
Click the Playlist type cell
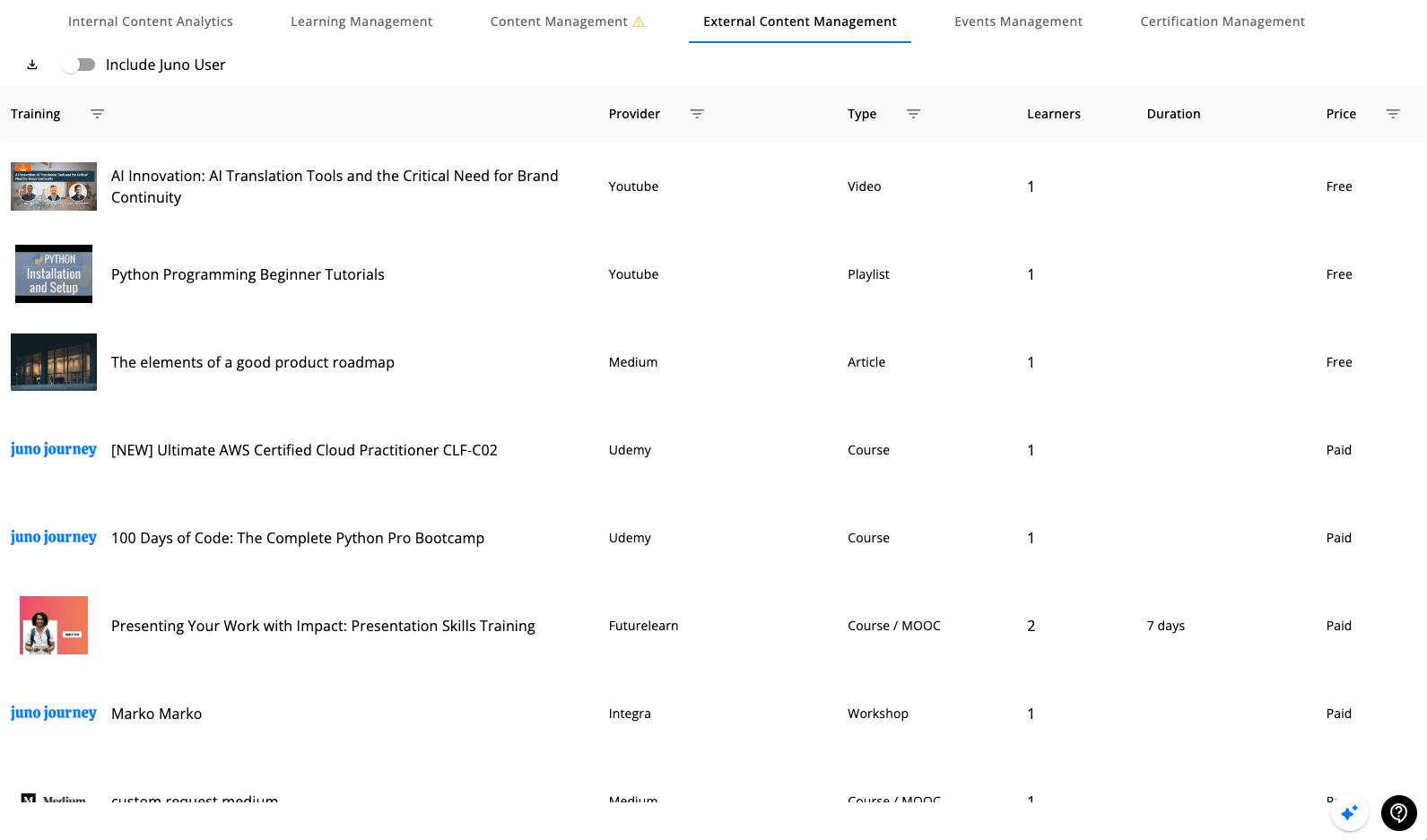(x=868, y=274)
